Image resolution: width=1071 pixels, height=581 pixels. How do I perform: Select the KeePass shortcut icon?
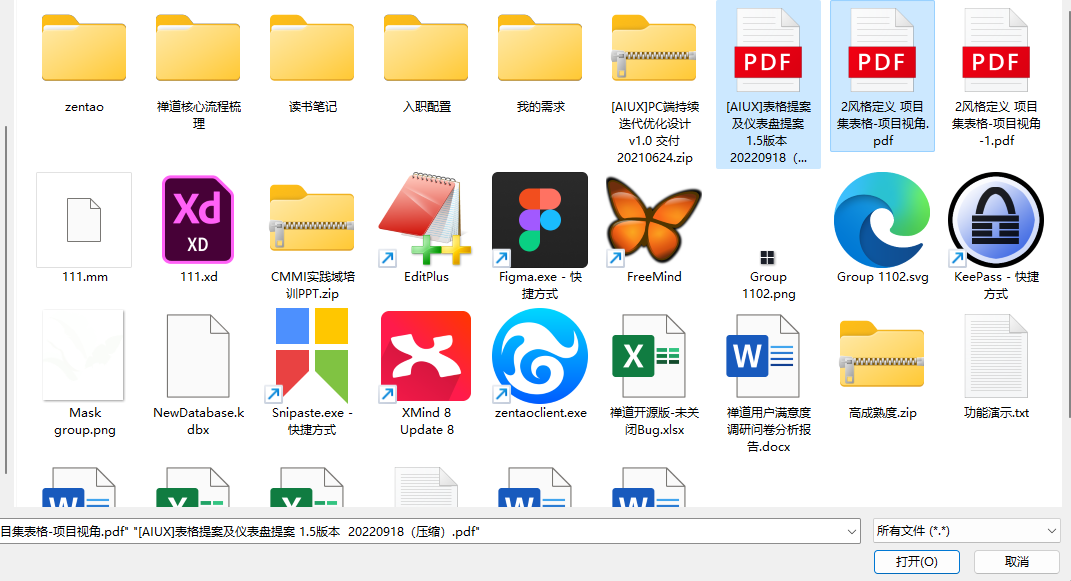(996, 220)
